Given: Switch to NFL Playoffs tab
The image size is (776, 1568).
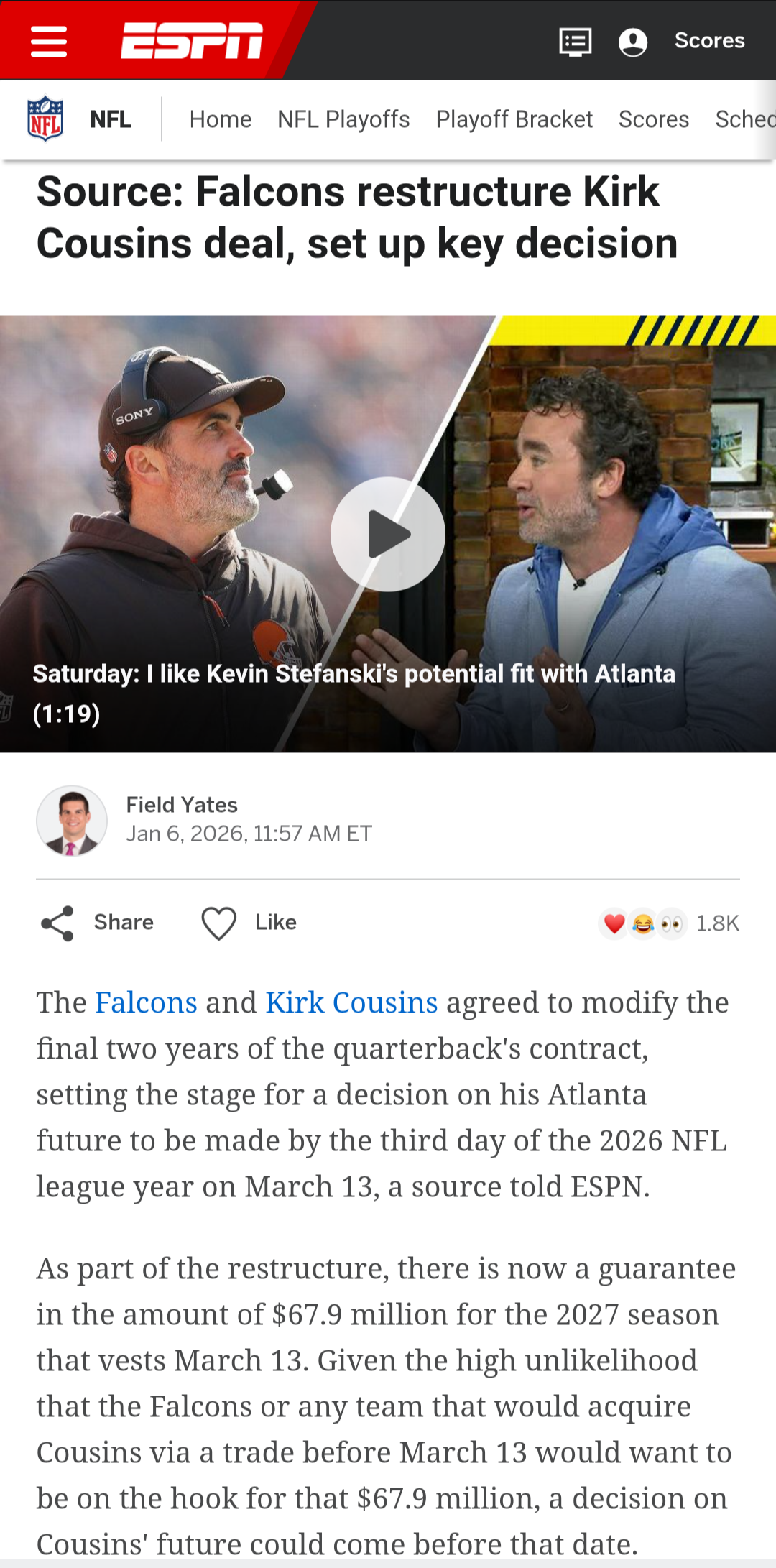Looking at the screenshot, I should pyautogui.click(x=343, y=119).
